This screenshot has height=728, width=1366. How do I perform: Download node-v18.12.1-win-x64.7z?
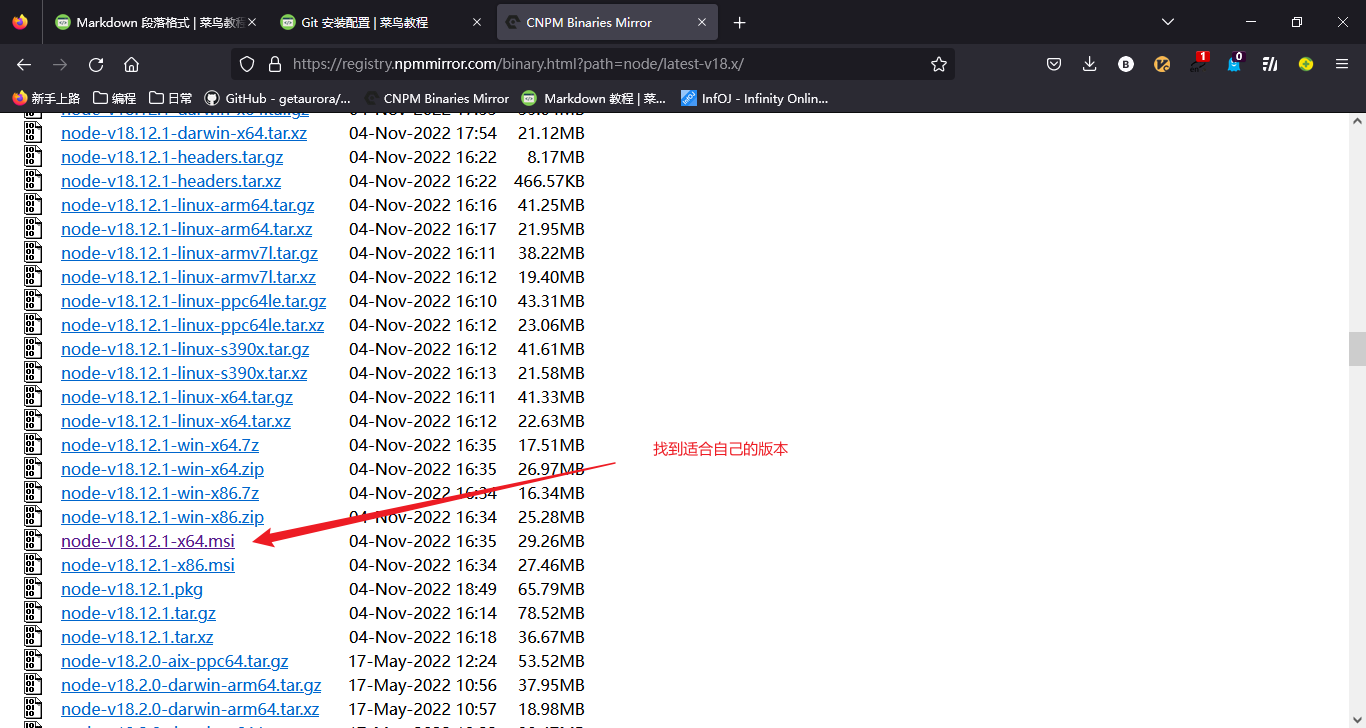click(x=160, y=445)
